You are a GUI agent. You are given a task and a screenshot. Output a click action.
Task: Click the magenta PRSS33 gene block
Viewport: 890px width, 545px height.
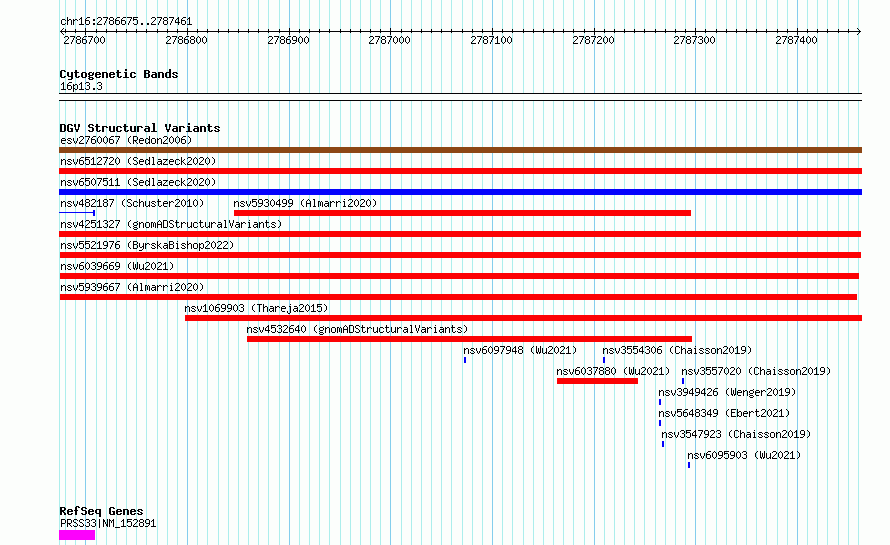77,535
